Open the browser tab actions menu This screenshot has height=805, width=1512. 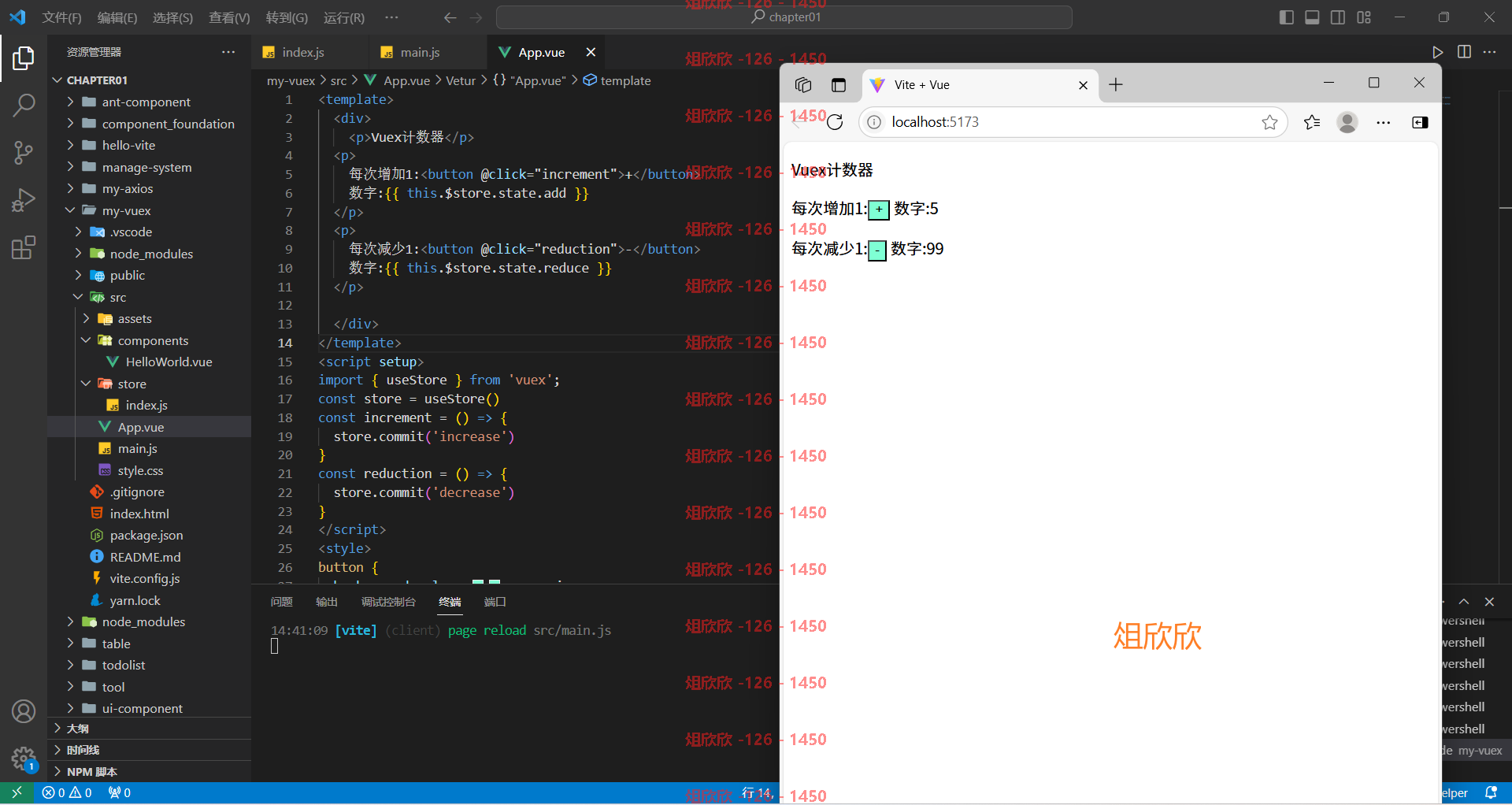839,85
